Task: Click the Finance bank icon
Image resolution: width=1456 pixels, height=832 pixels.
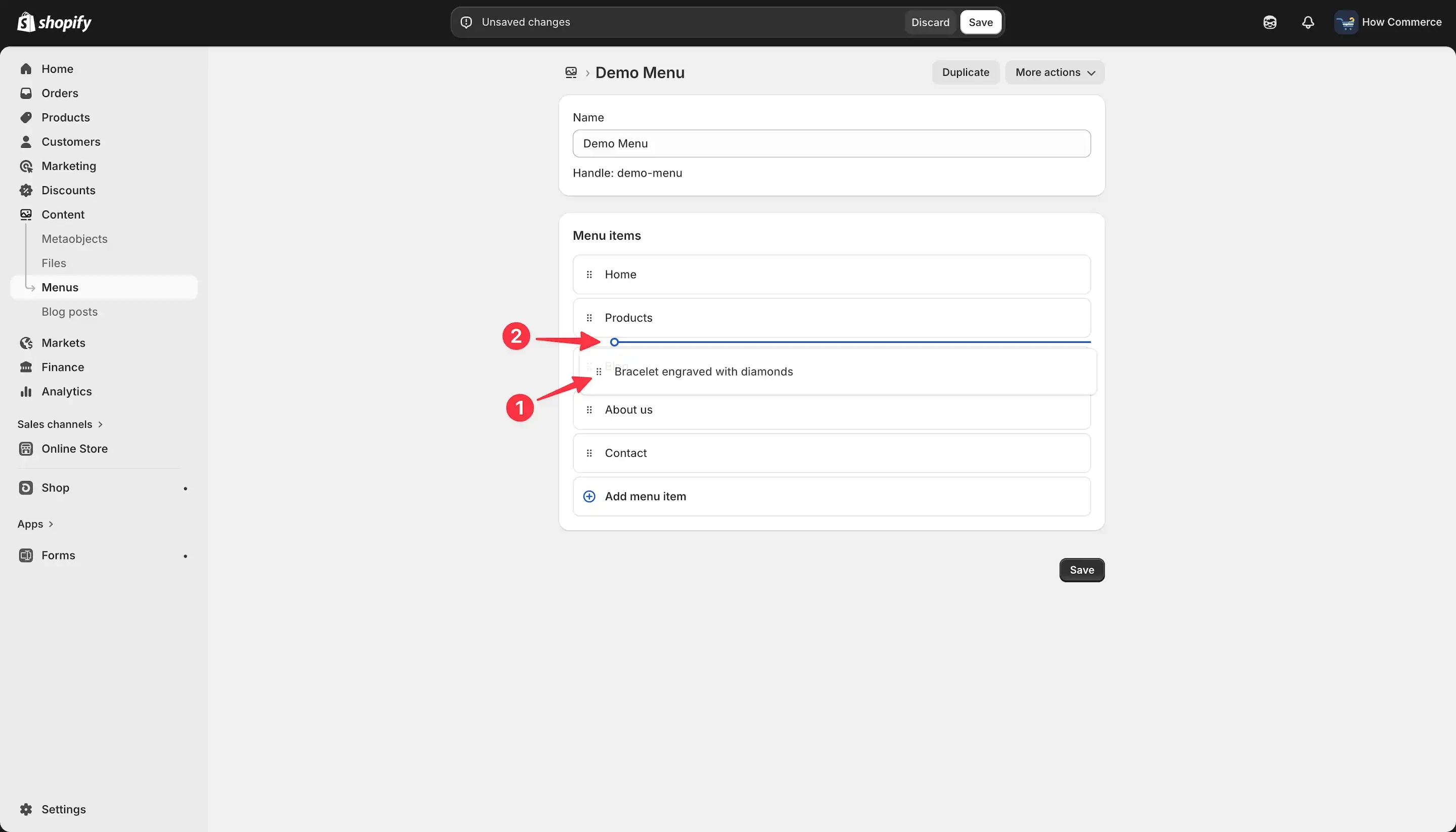Action: click(x=26, y=367)
